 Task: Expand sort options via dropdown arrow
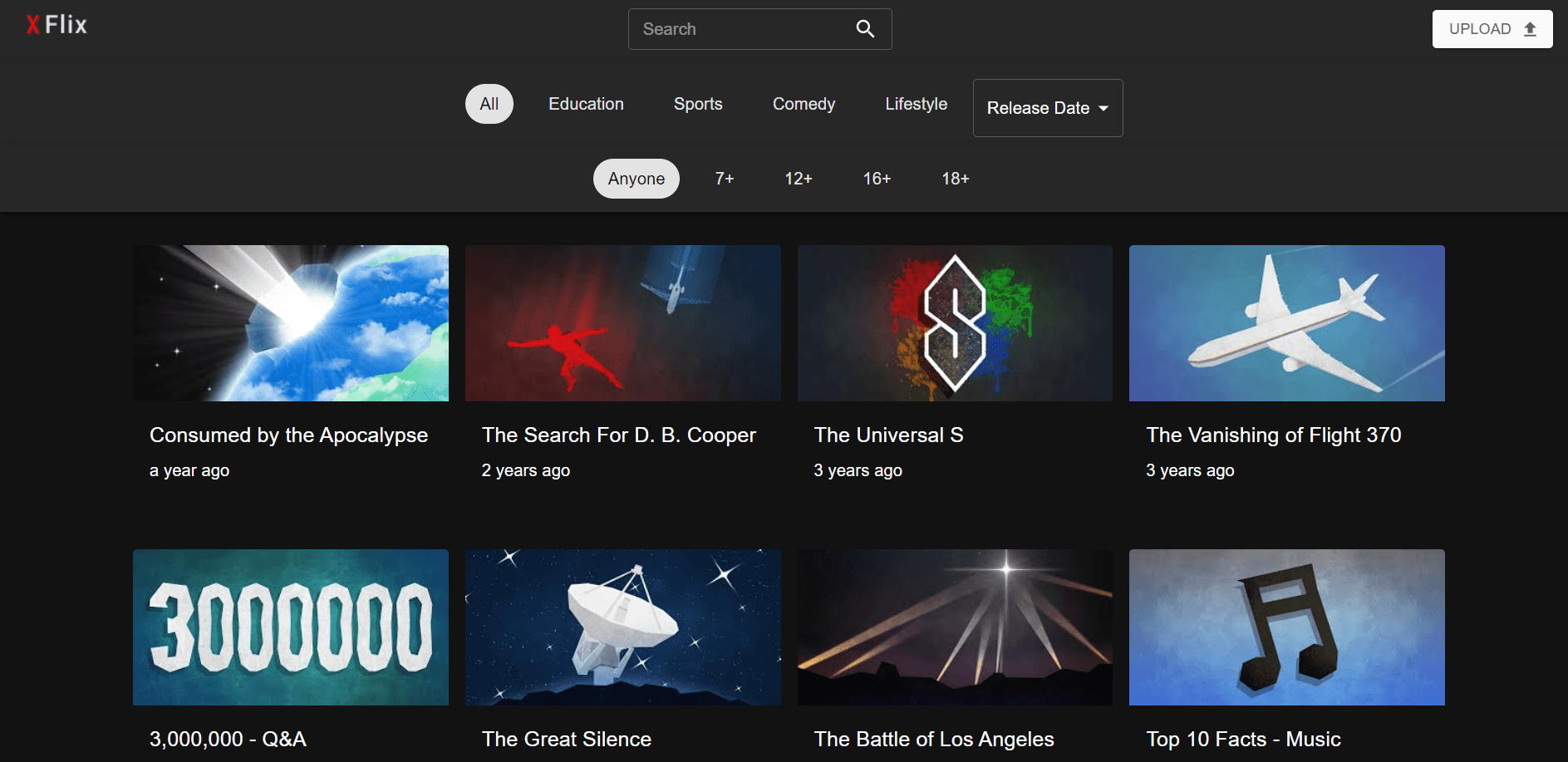coord(1103,108)
